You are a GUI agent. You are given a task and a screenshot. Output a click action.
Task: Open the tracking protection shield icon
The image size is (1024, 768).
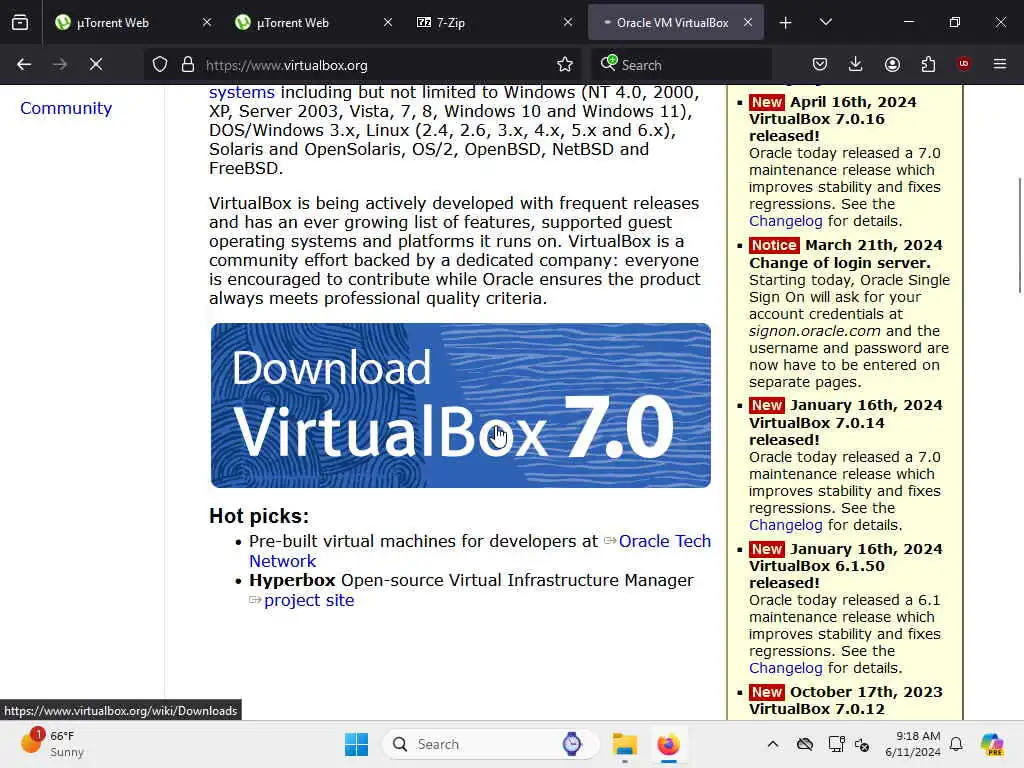(x=160, y=64)
